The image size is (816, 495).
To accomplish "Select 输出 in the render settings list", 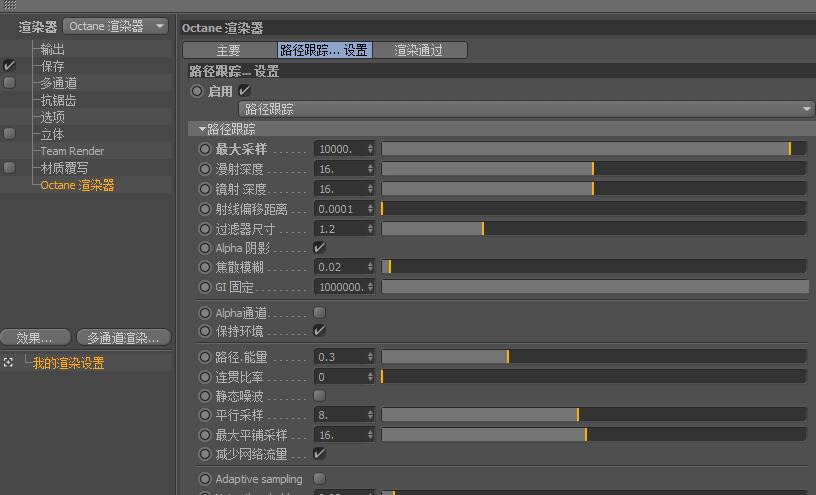I will click(x=53, y=49).
